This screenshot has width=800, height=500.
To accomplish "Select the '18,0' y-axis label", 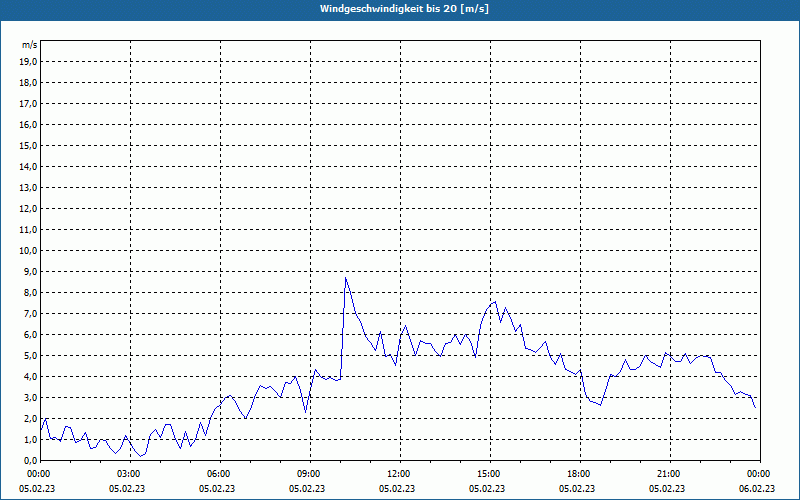I will [x=28, y=83].
